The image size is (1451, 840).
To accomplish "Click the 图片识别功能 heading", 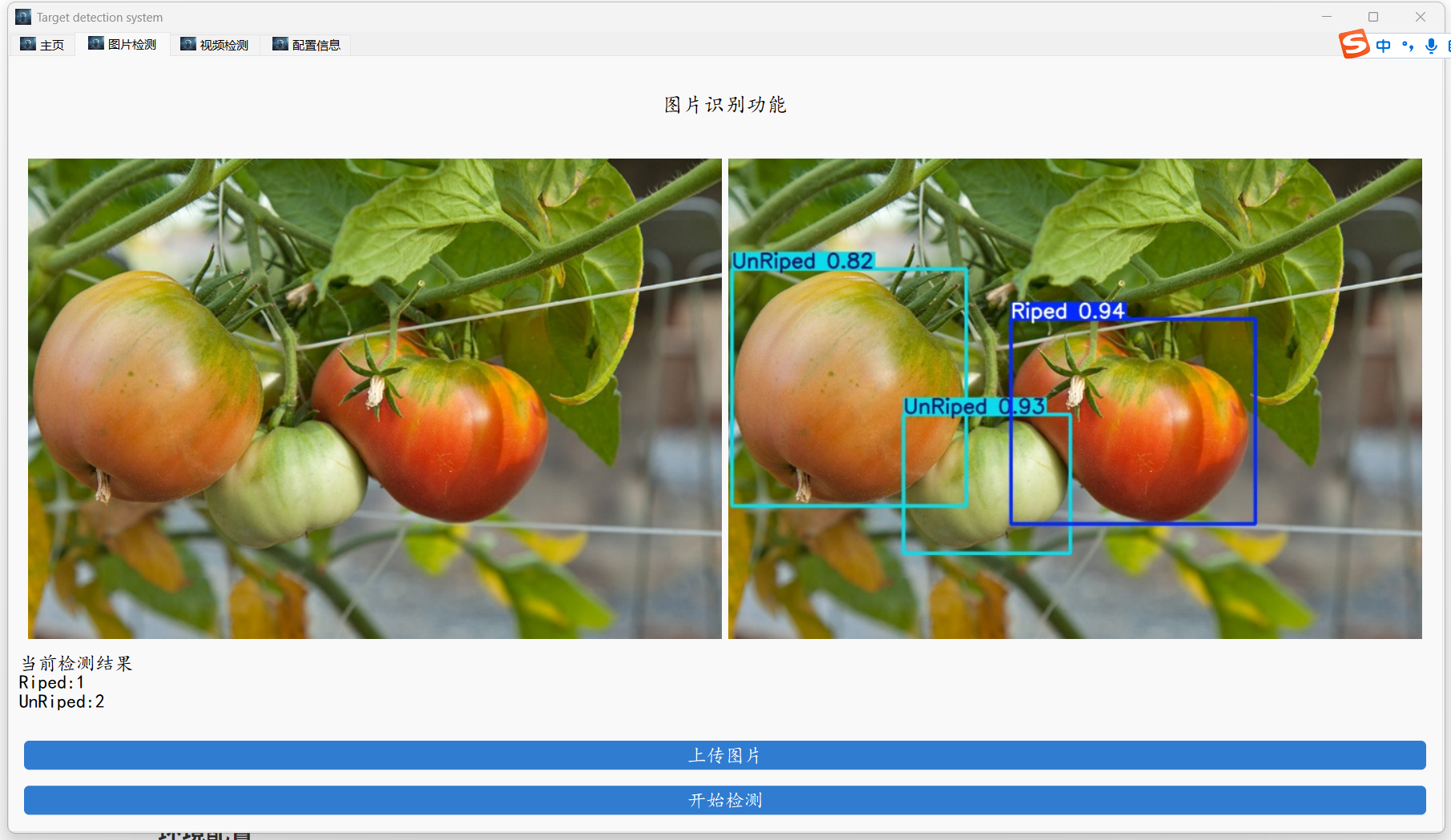I will pyautogui.click(x=725, y=105).
